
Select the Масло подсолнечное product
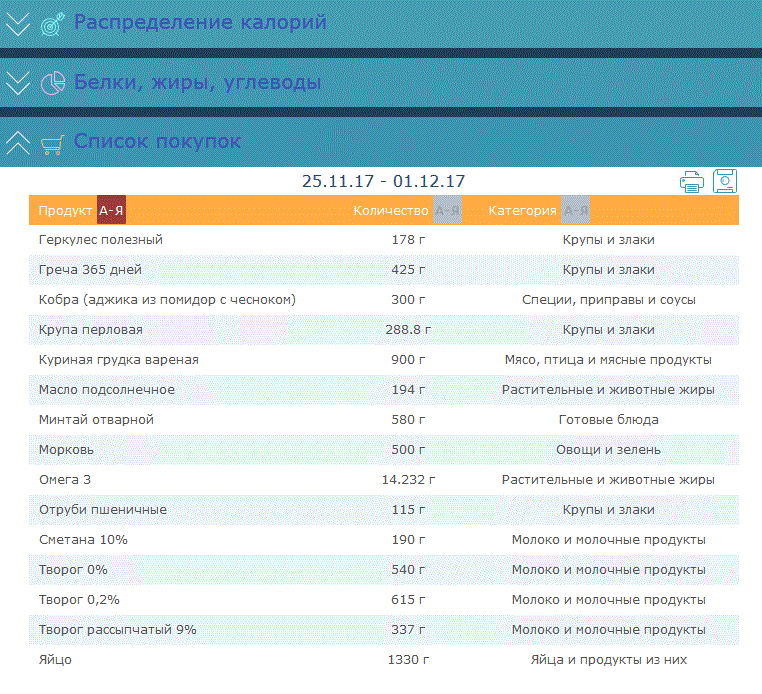[x=107, y=390]
